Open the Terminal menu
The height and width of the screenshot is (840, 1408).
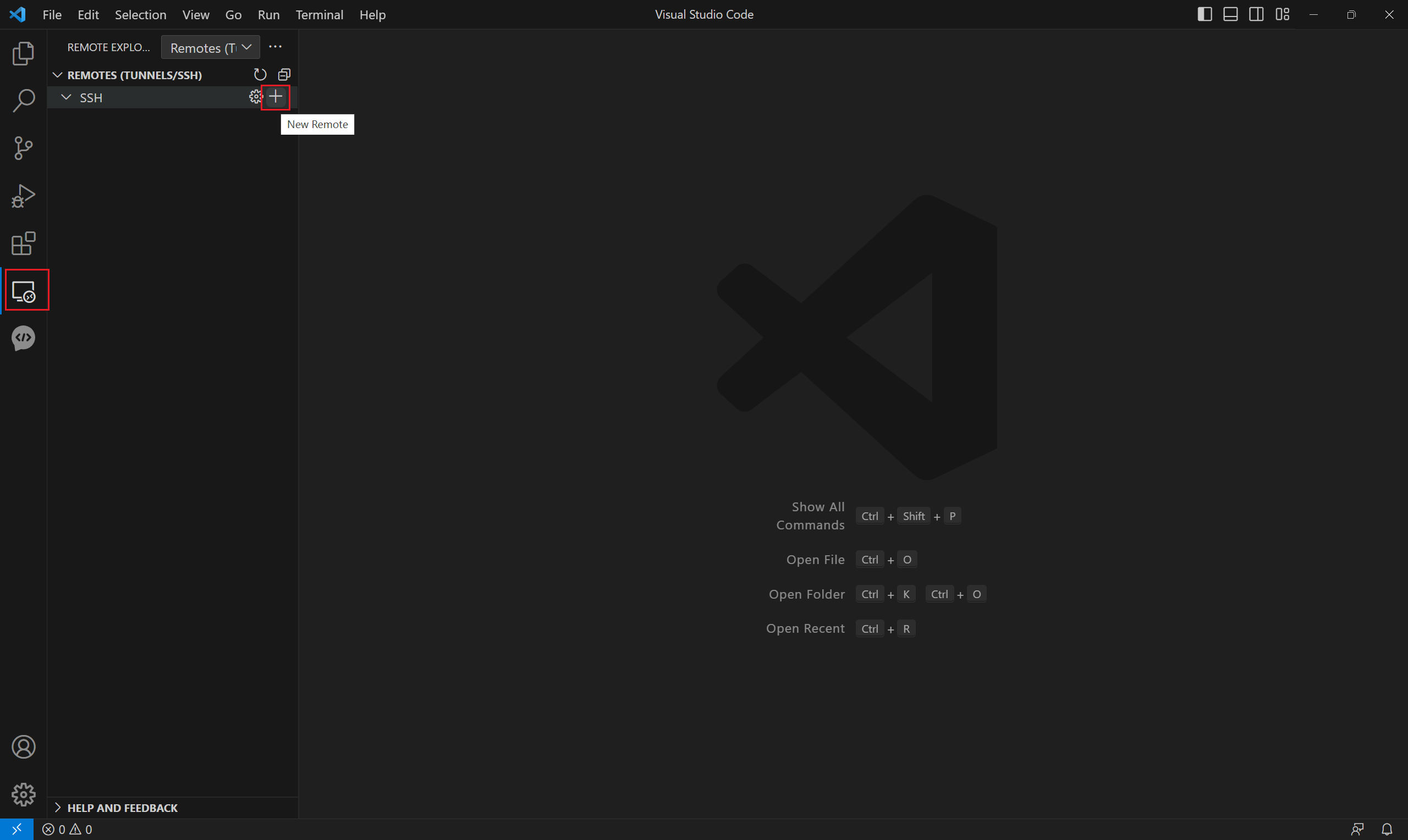point(320,15)
